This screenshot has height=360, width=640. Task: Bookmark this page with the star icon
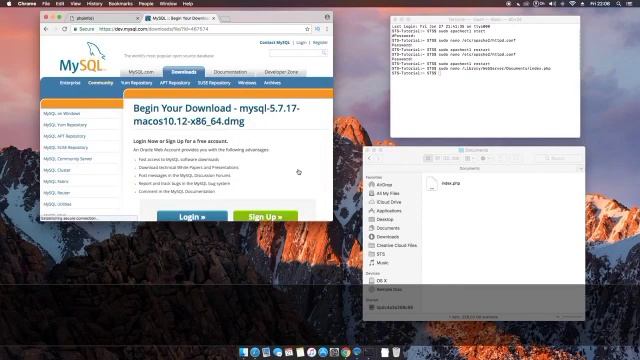pos(307,29)
